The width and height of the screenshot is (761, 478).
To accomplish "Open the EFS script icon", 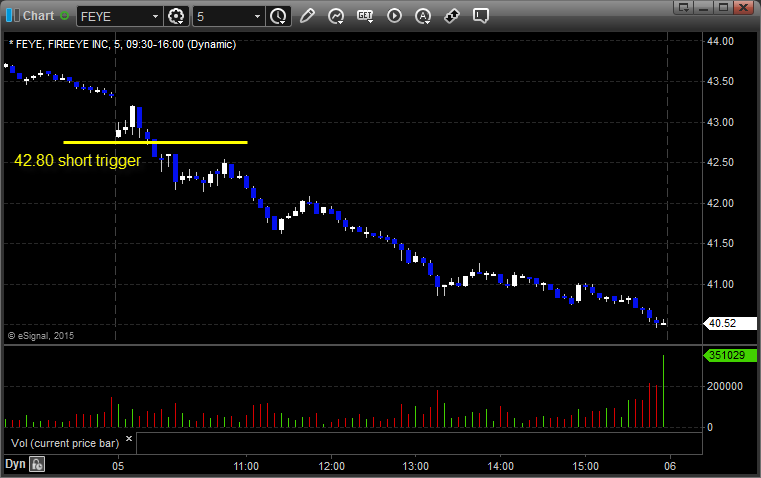I will pos(365,16).
